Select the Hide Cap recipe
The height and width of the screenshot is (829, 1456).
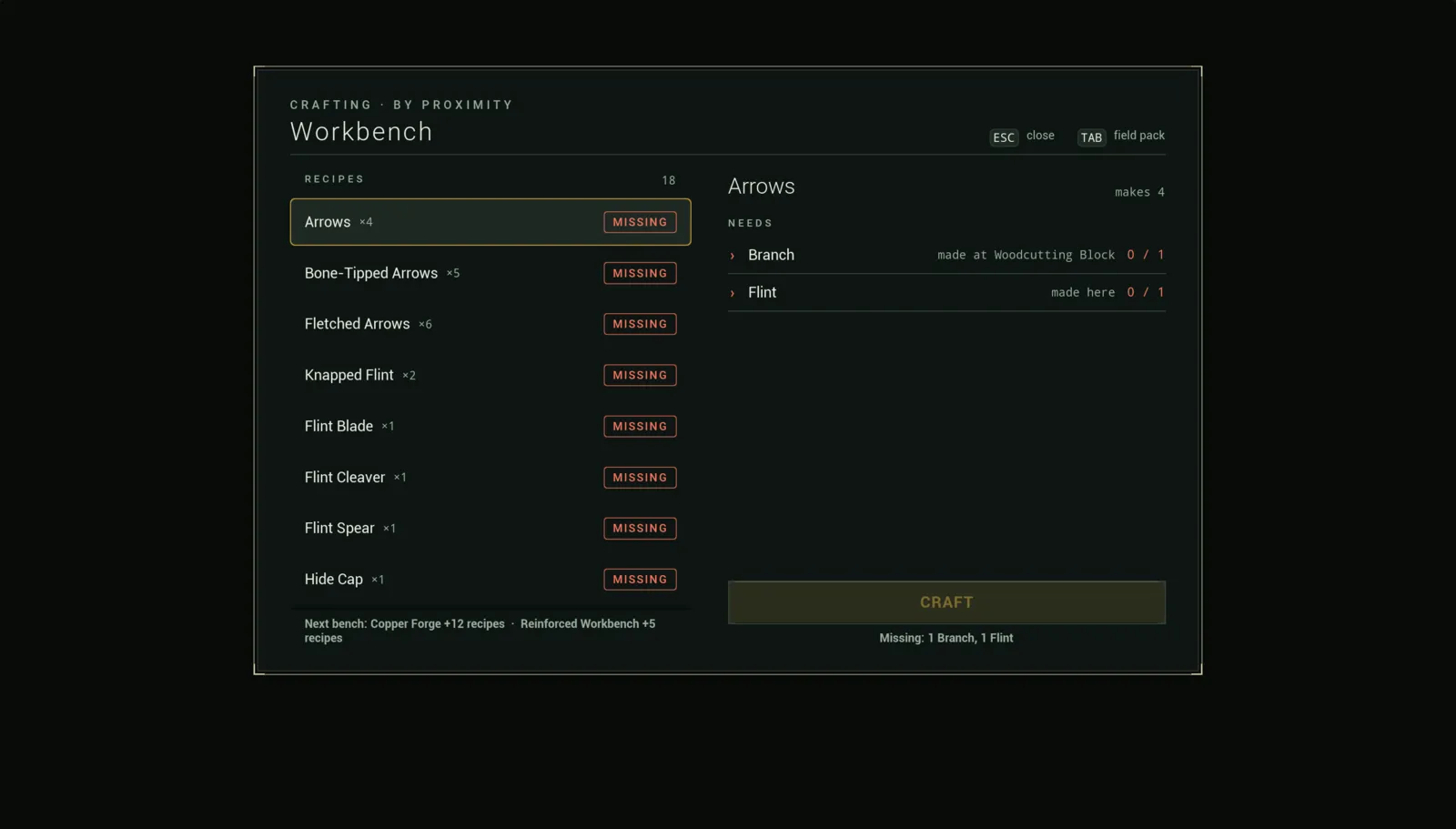[x=490, y=579]
